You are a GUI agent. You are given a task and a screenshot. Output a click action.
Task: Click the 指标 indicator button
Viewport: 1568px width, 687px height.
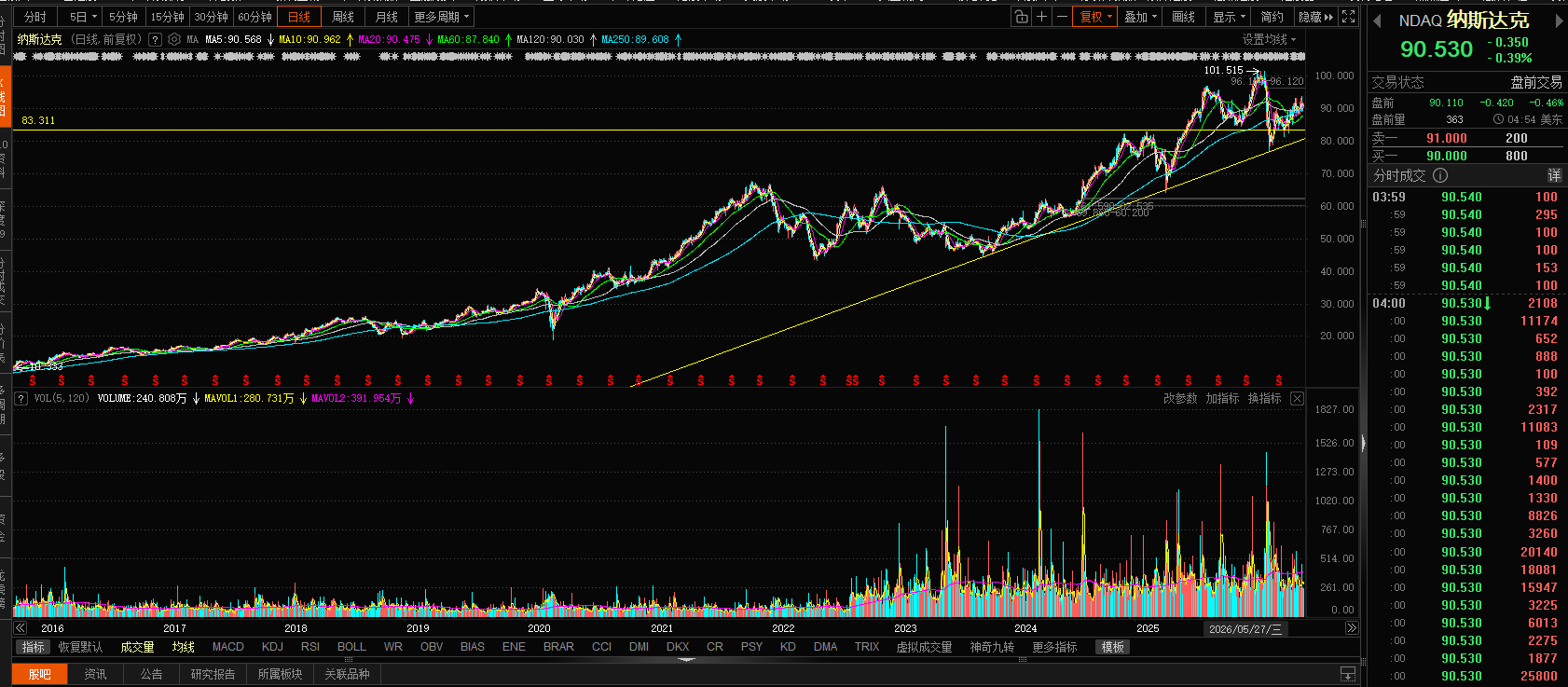[33, 647]
